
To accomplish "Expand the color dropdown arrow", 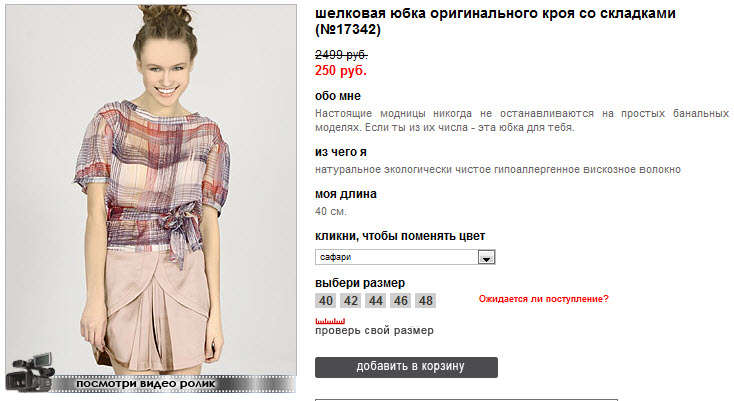I will pos(486,257).
